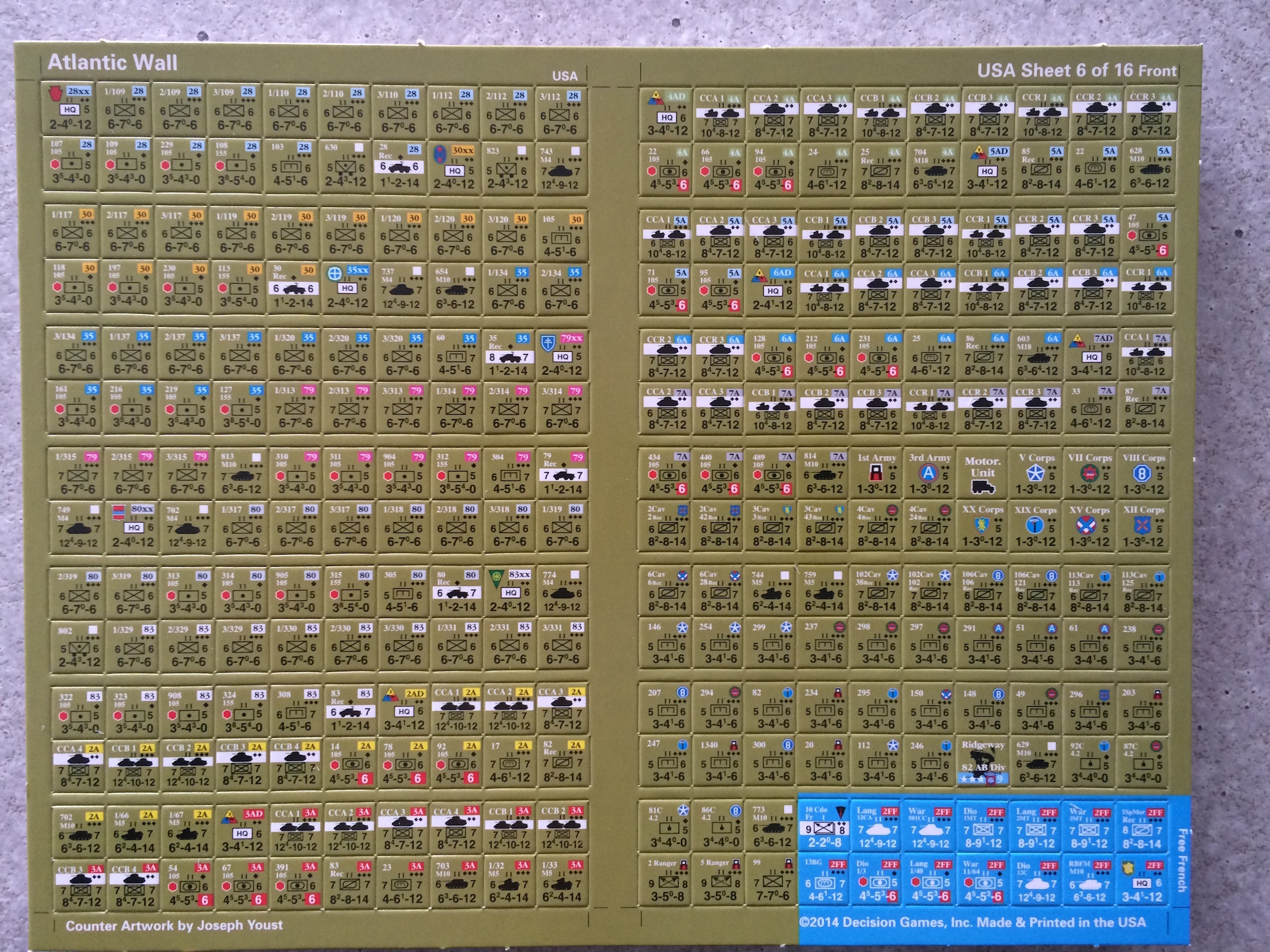Click the VII Corps counter

(x=1089, y=474)
